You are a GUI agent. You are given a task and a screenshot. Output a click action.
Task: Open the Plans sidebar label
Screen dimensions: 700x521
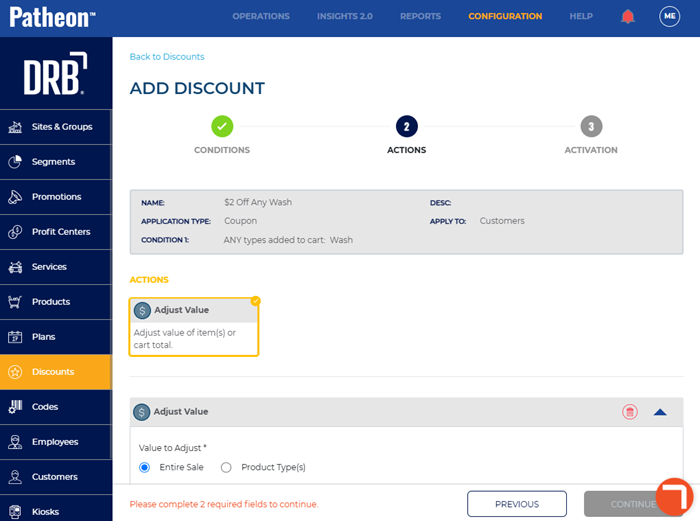(x=43, y=337)
